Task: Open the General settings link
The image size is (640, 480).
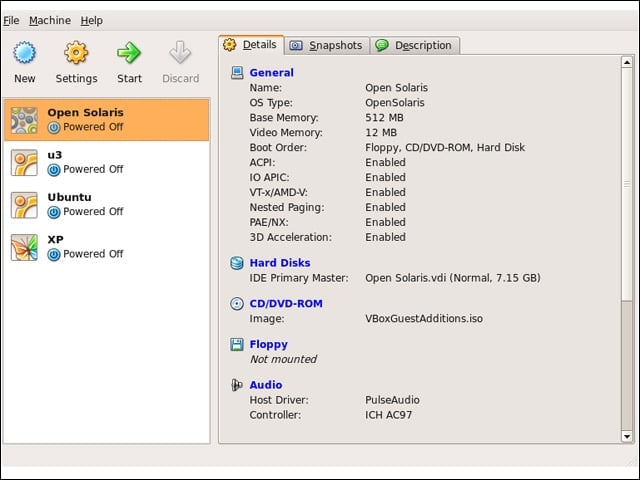Action: coord(271,73)
